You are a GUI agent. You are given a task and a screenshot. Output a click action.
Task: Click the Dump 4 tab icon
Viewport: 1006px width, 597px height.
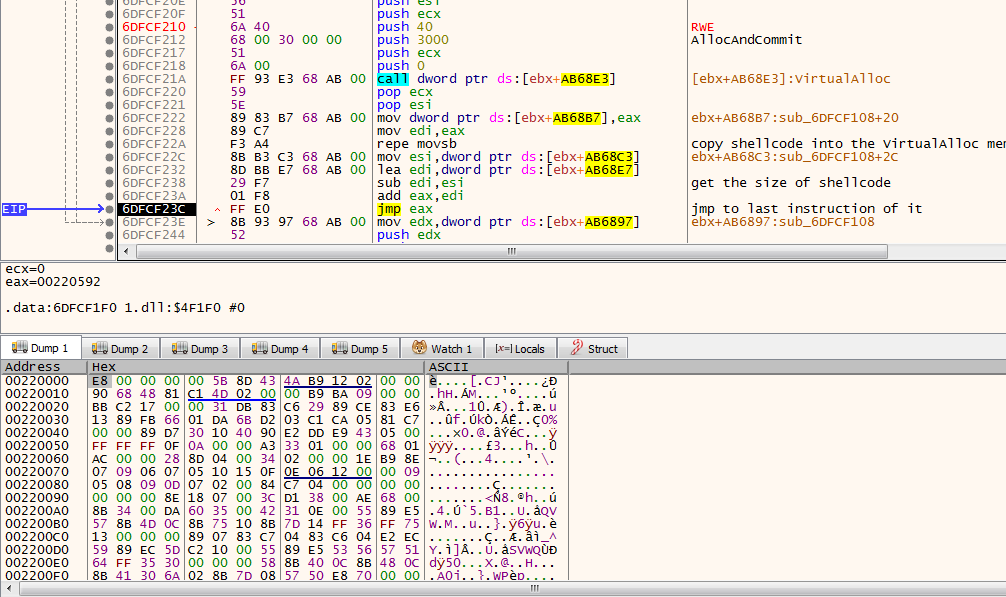point(260,349)
